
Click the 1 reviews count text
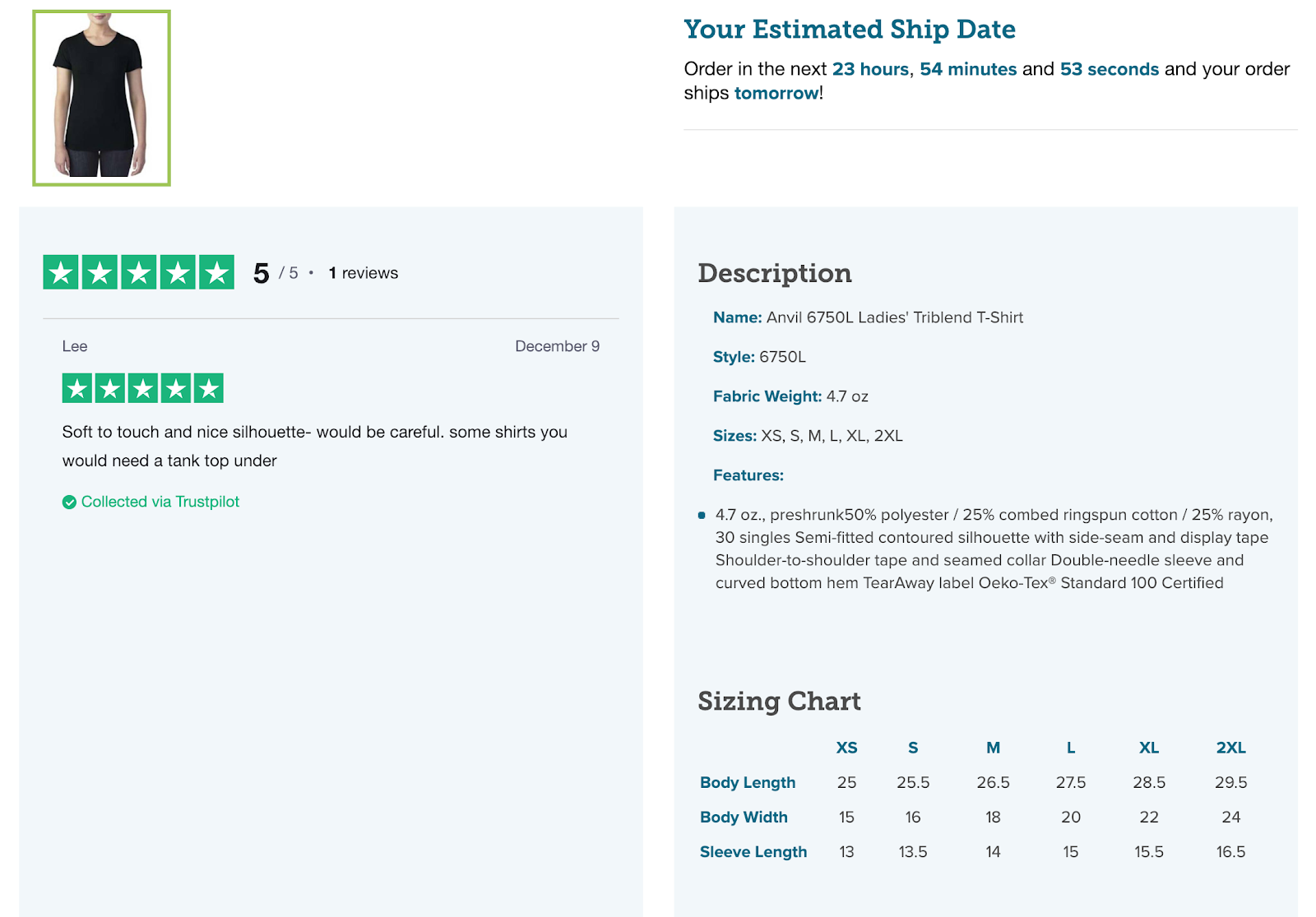[364, 273]
